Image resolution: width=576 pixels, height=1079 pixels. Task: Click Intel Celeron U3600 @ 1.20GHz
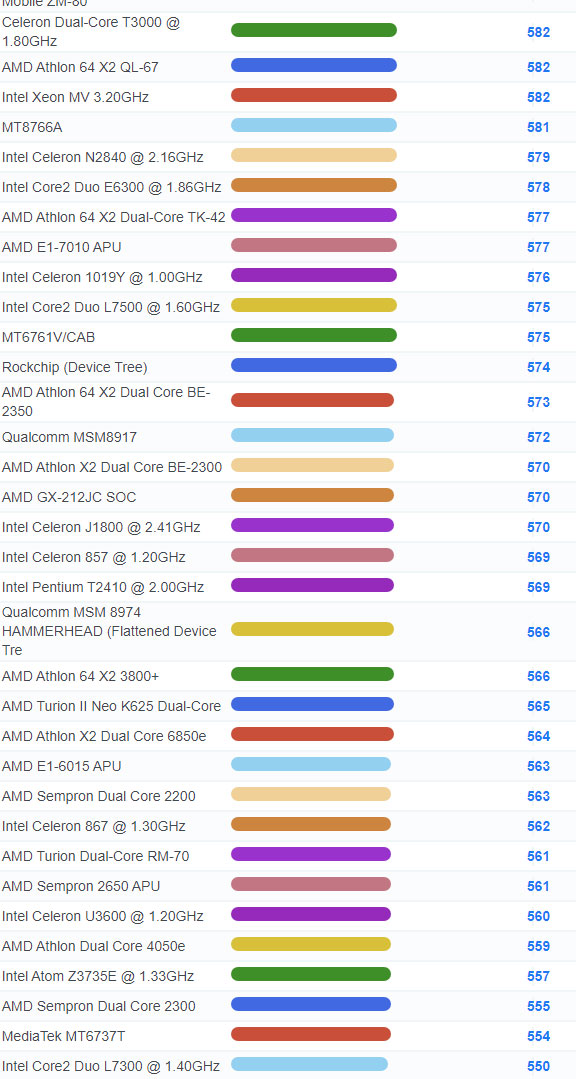[x=103, y=917]
